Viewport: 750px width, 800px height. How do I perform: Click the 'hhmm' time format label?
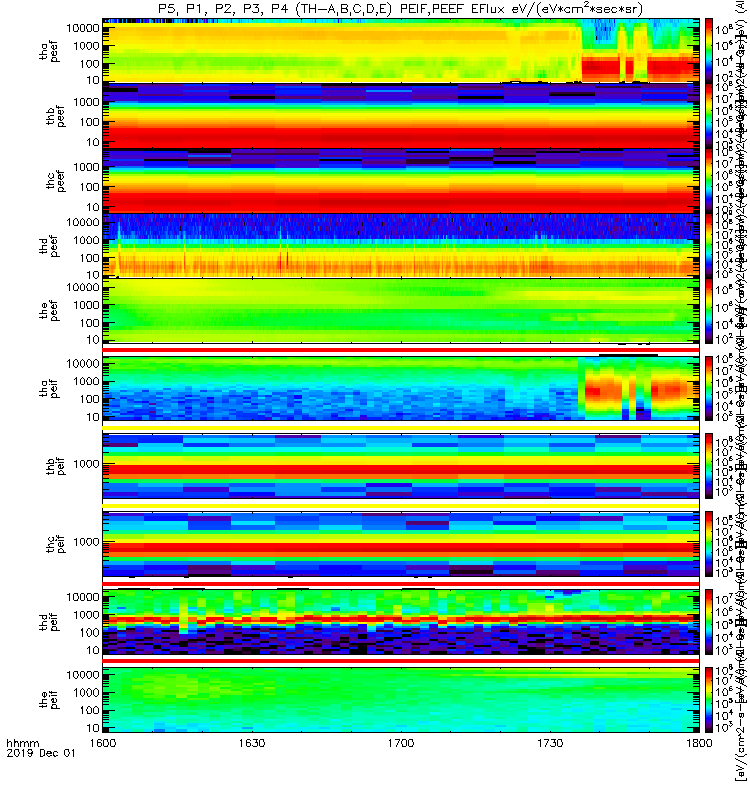click(22, 743)
